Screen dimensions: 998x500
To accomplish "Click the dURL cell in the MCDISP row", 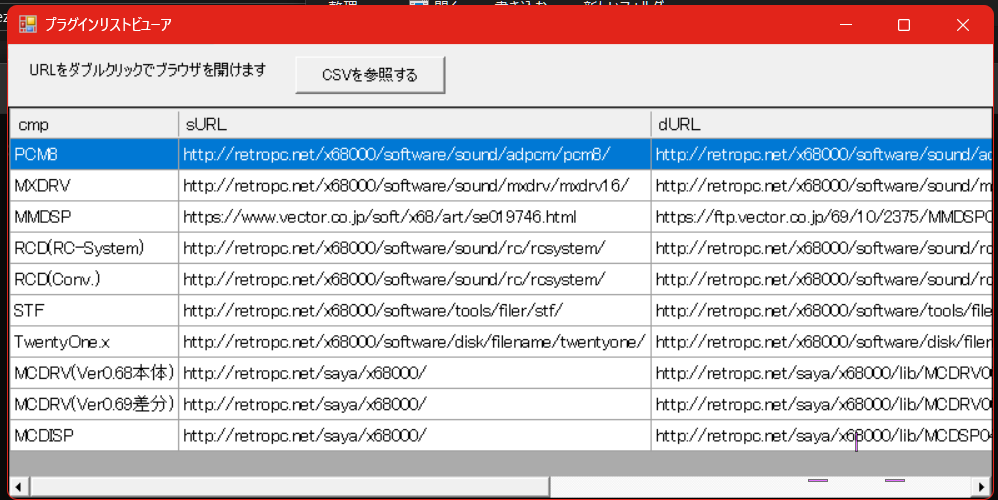I will click(821, 434).
